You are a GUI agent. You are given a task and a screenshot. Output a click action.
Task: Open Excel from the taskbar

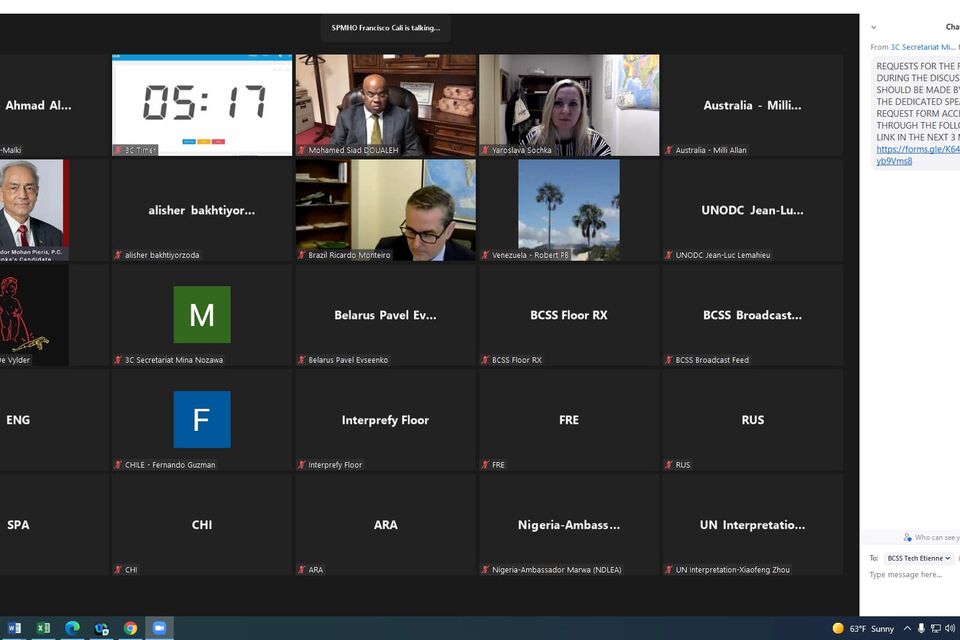[x=43, y=628]
